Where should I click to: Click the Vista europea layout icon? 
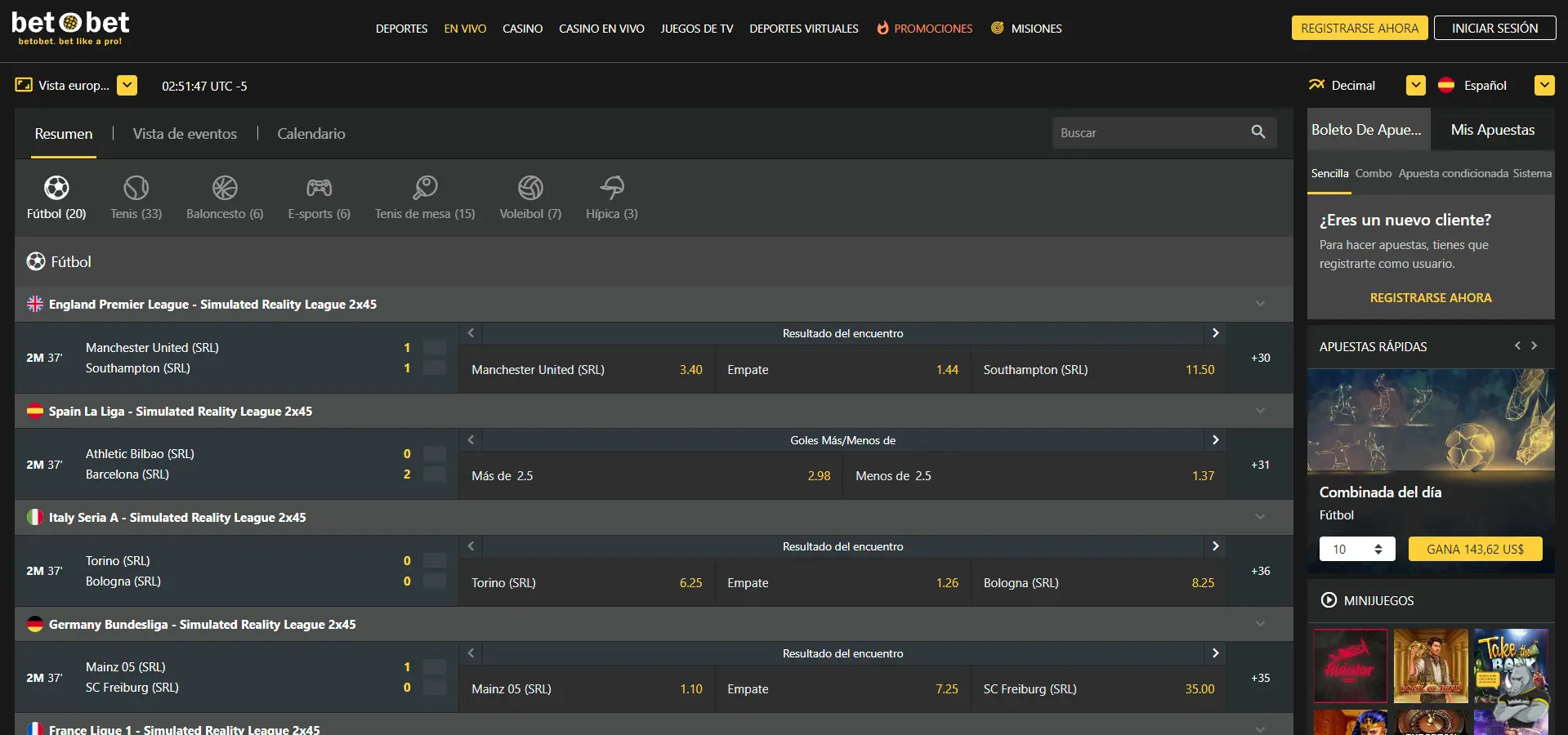24,85
